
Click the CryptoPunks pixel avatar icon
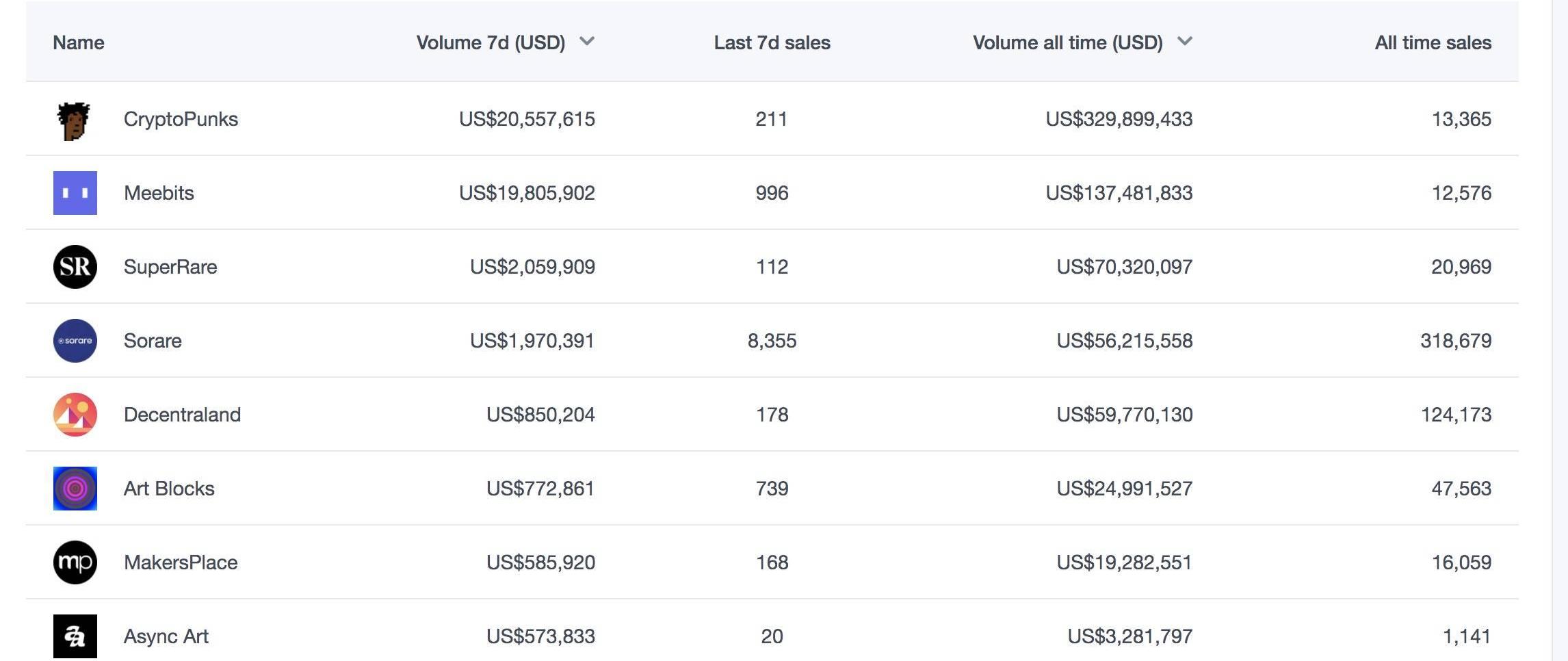coord(75,120)
